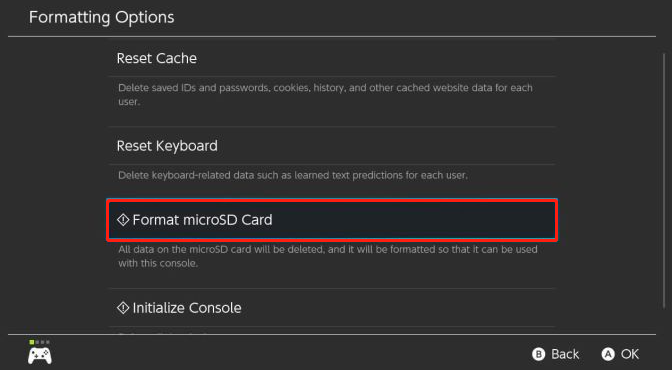Open the Initialize Console option
Viewport: 672px width, 370px height.
coord(332,308)
